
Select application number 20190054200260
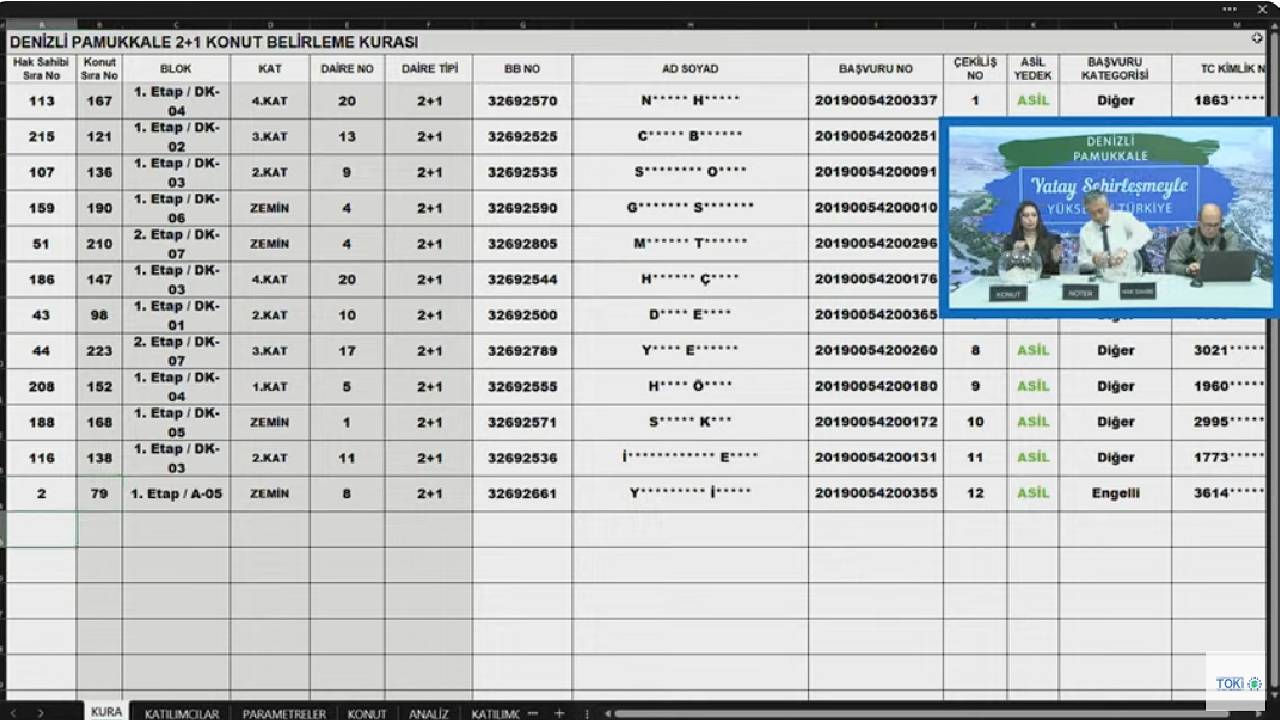(x=876, y=351)
